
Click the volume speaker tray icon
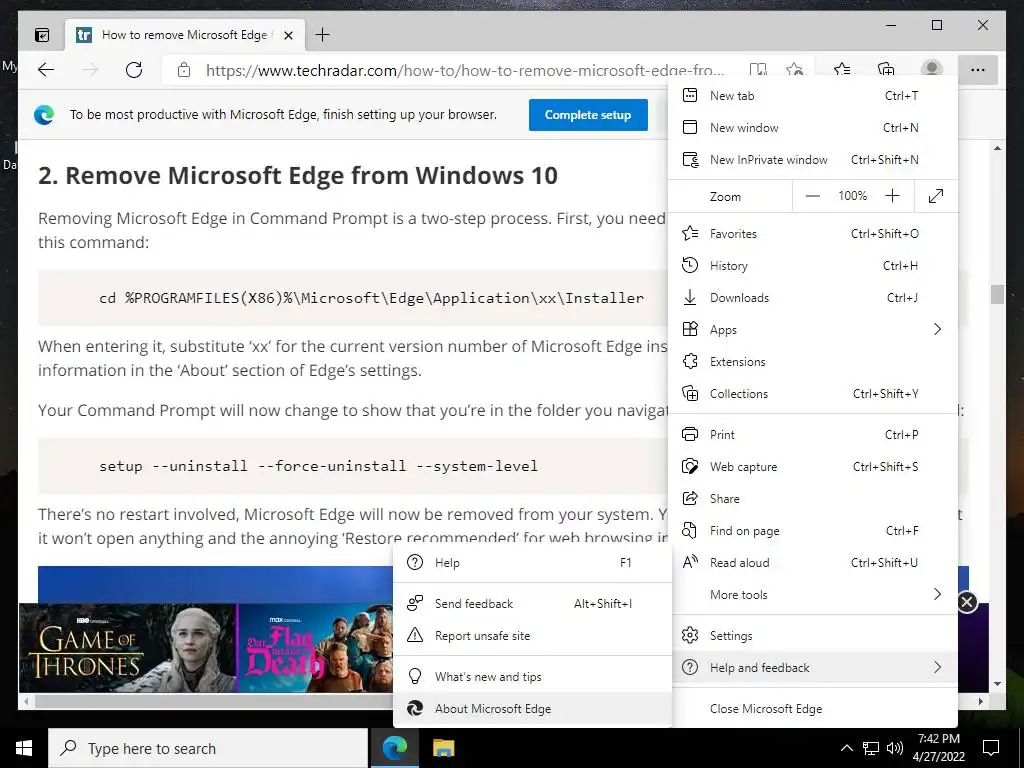point(895,748)
